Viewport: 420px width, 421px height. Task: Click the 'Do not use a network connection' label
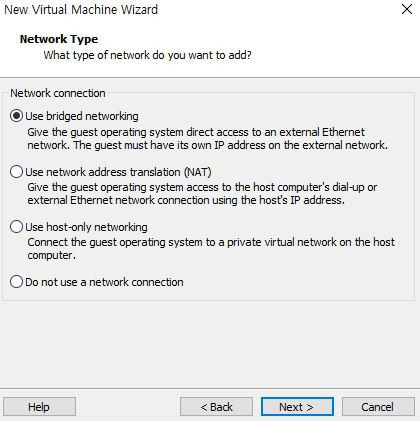(x=104, y=282)
